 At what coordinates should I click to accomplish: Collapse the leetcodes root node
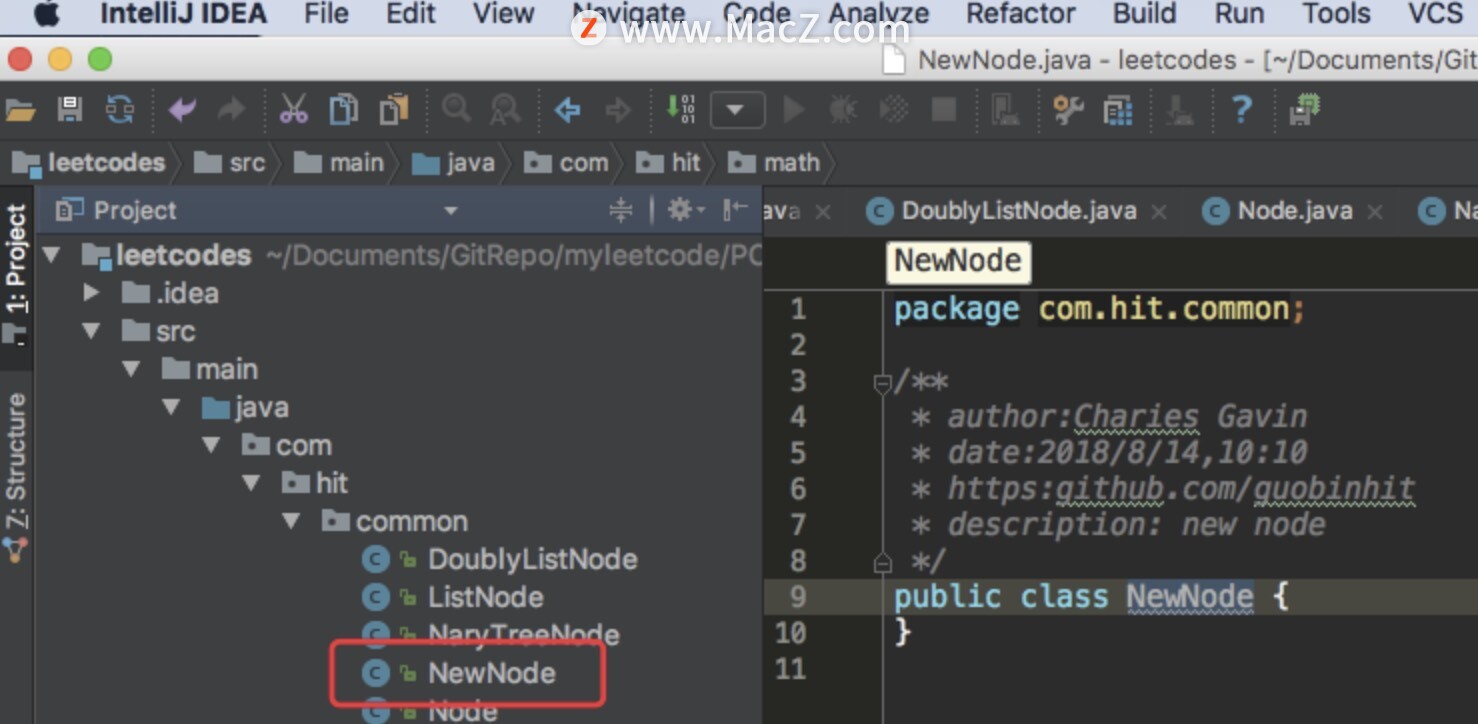click(52, 255)
